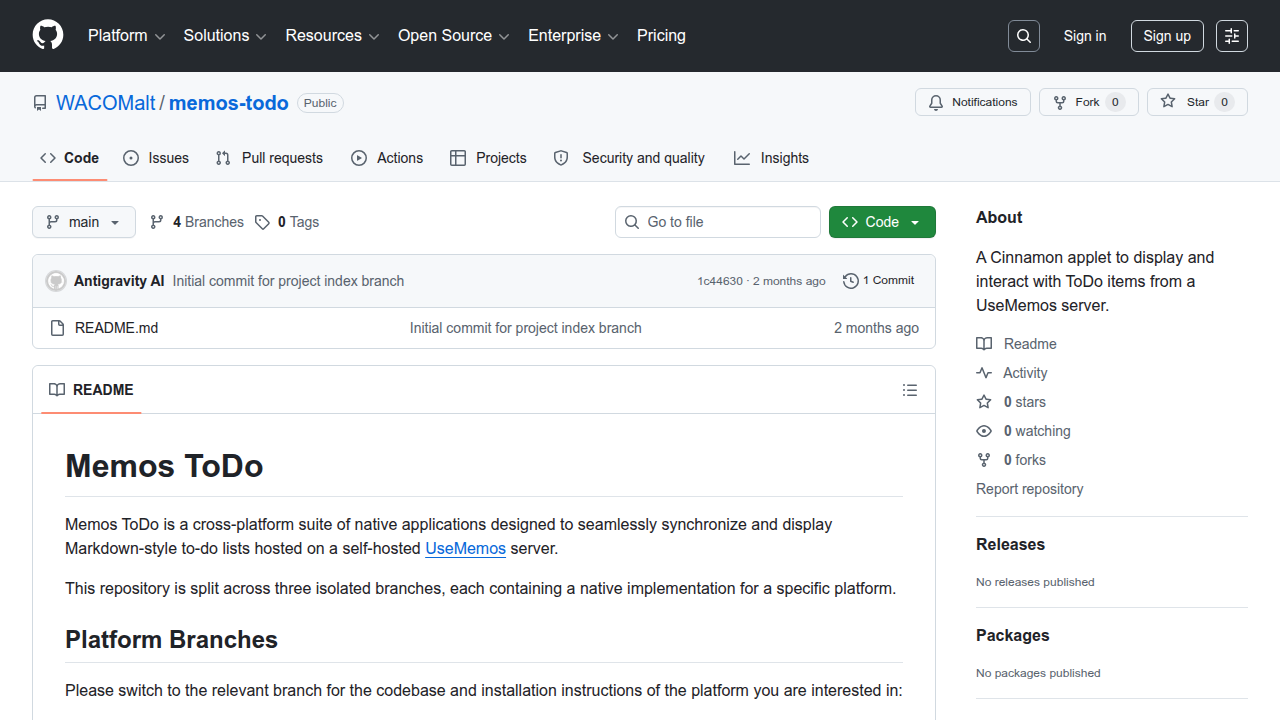
Task: Star this repository
Action: click(1197, 102)
